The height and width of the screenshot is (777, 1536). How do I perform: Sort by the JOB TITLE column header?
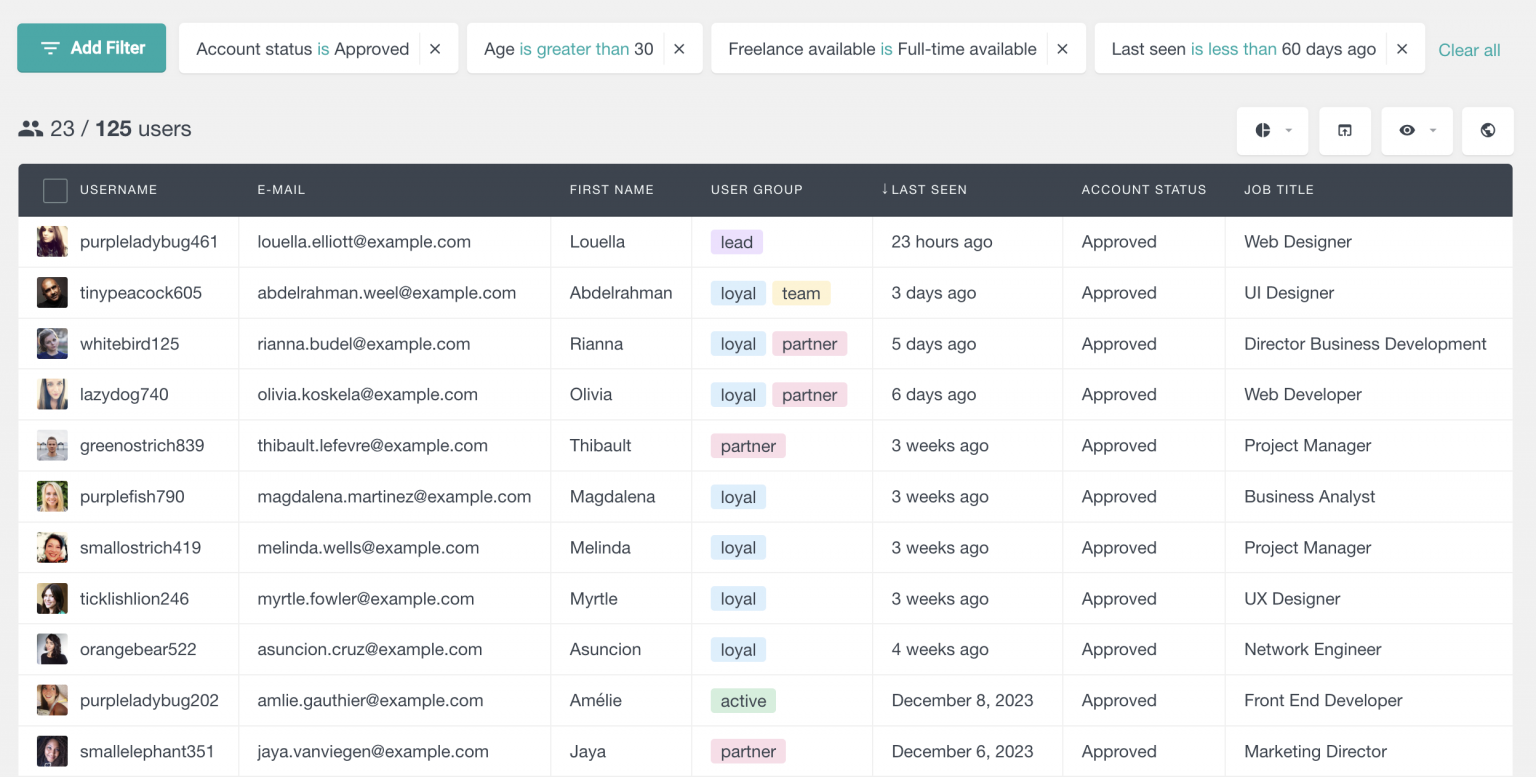tap(1279, 190)
